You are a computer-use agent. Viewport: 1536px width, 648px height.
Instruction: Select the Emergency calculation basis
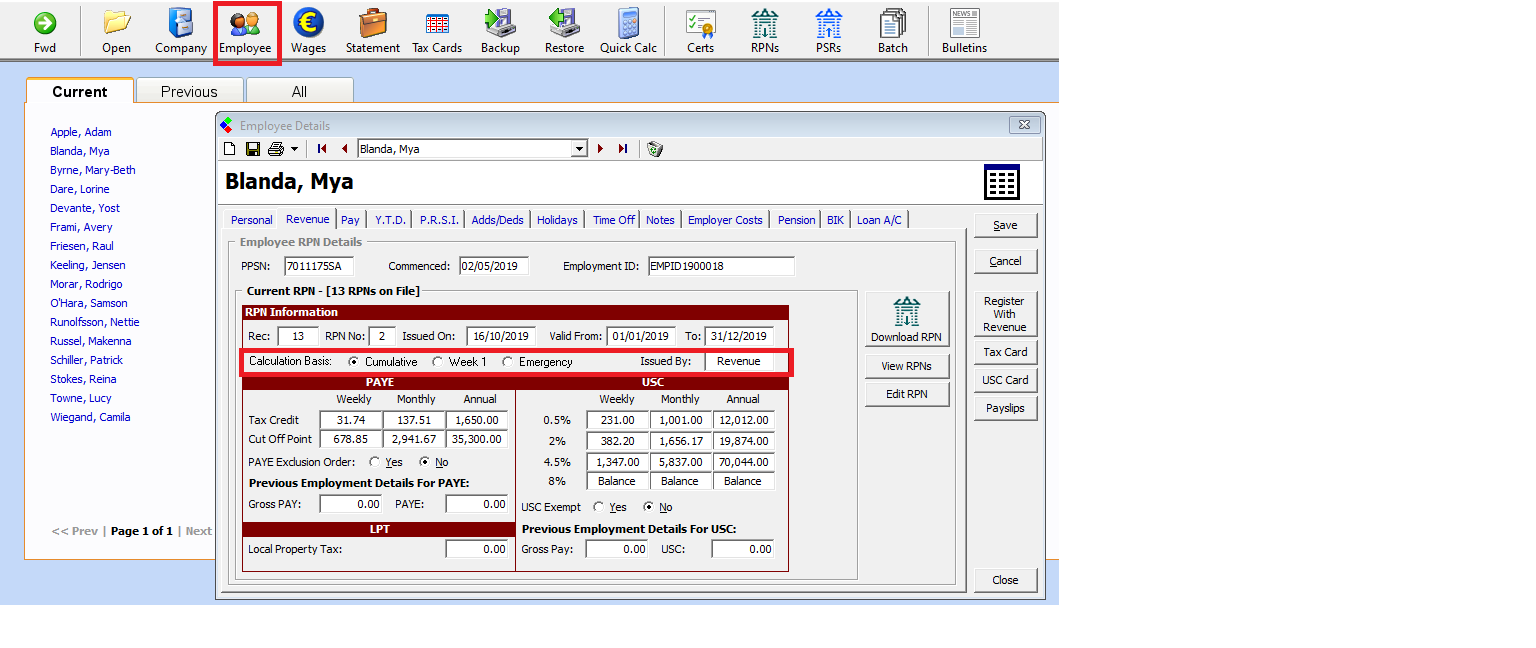508,362
